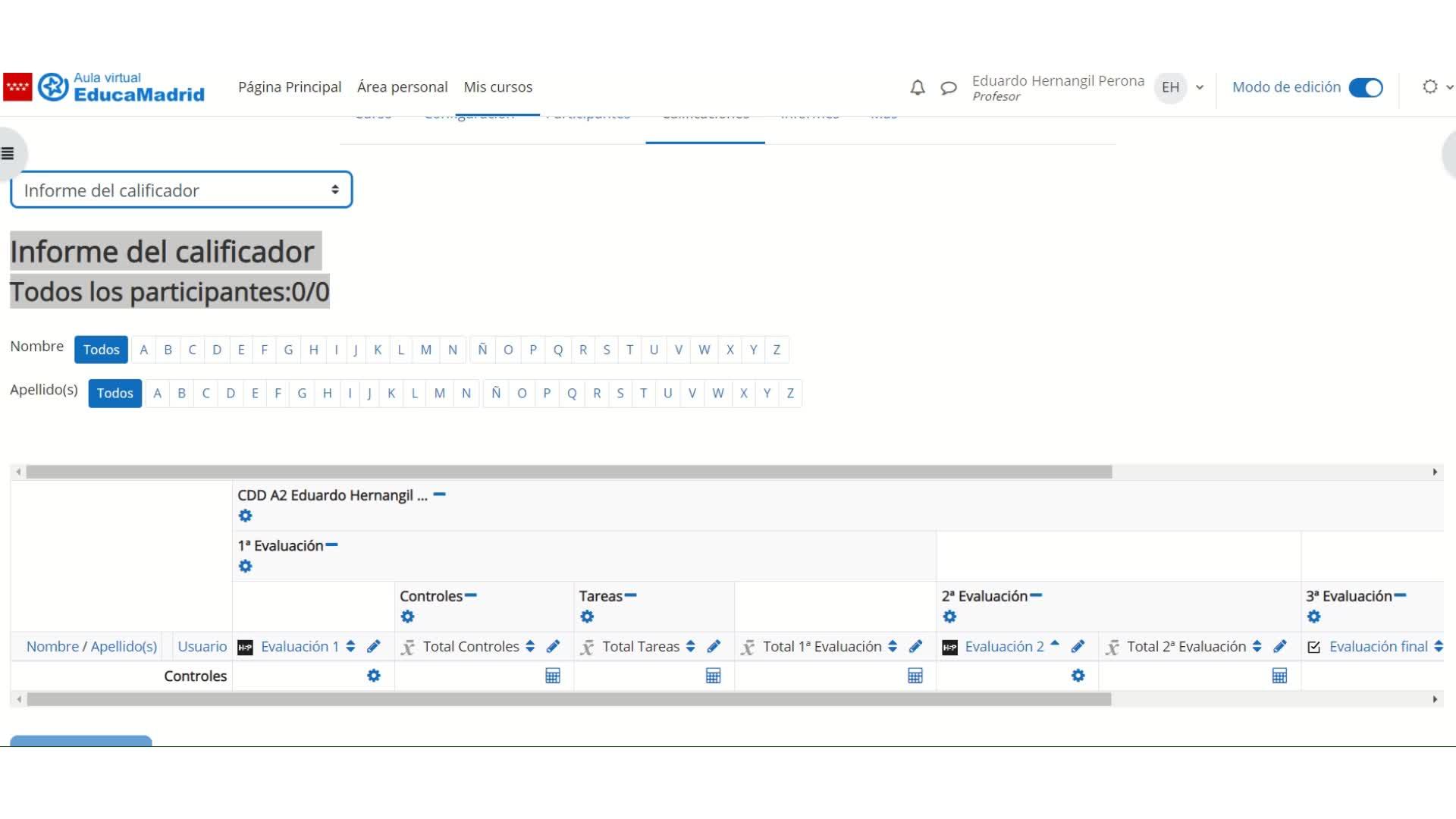
Task: Click the gear icon under 2ª Evaluación
Action: (x=949, y=617)
